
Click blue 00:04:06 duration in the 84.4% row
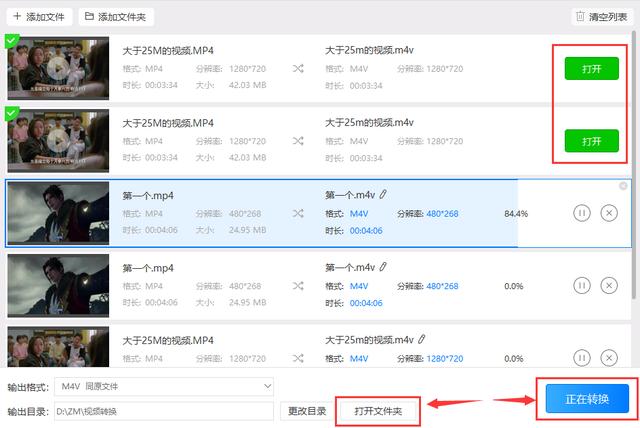(366, 231)
